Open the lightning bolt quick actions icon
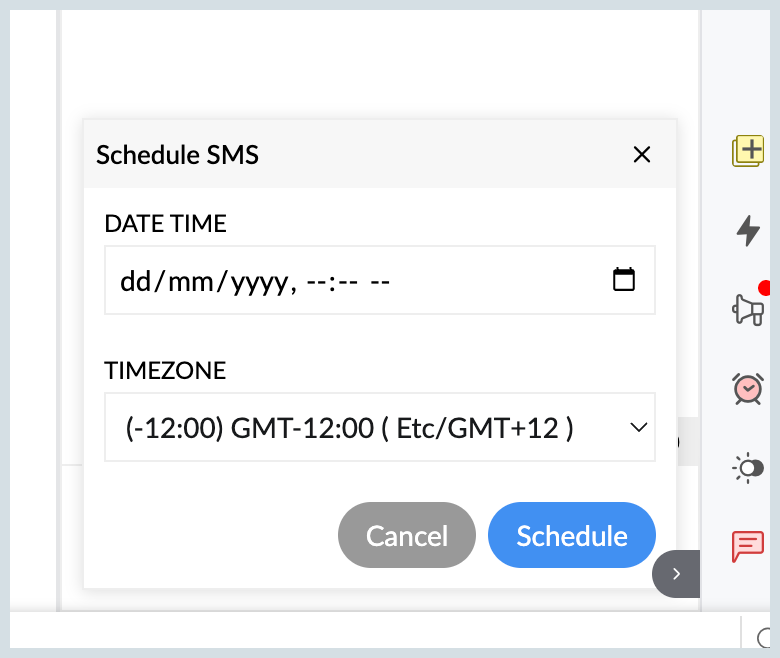 (x=748, y=231)
